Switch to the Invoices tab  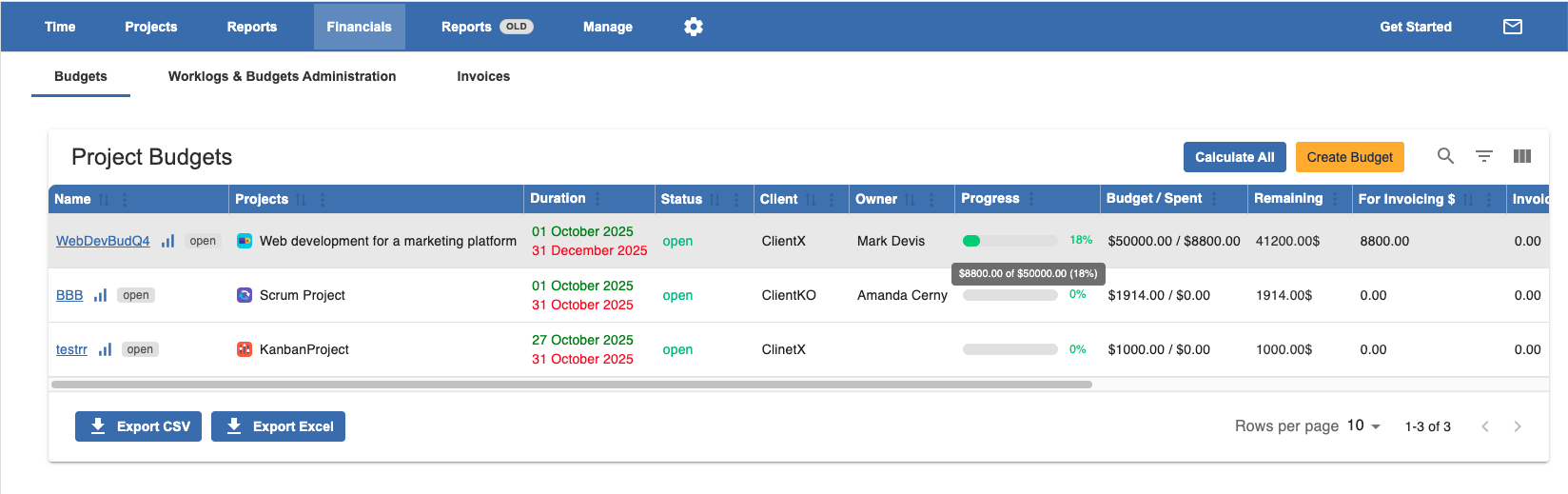[483, 76]
